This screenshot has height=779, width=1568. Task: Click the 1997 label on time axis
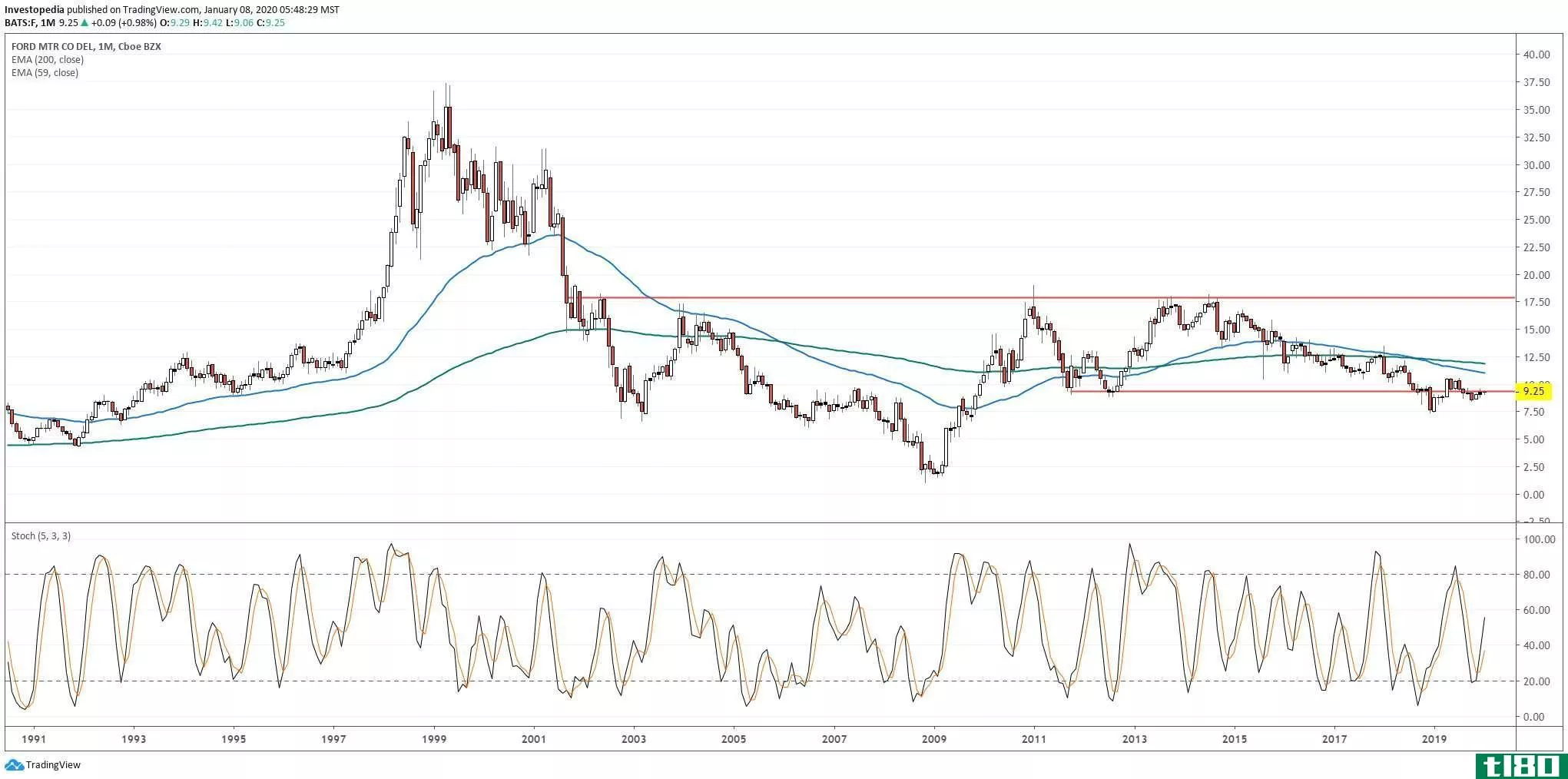(333, 739)
